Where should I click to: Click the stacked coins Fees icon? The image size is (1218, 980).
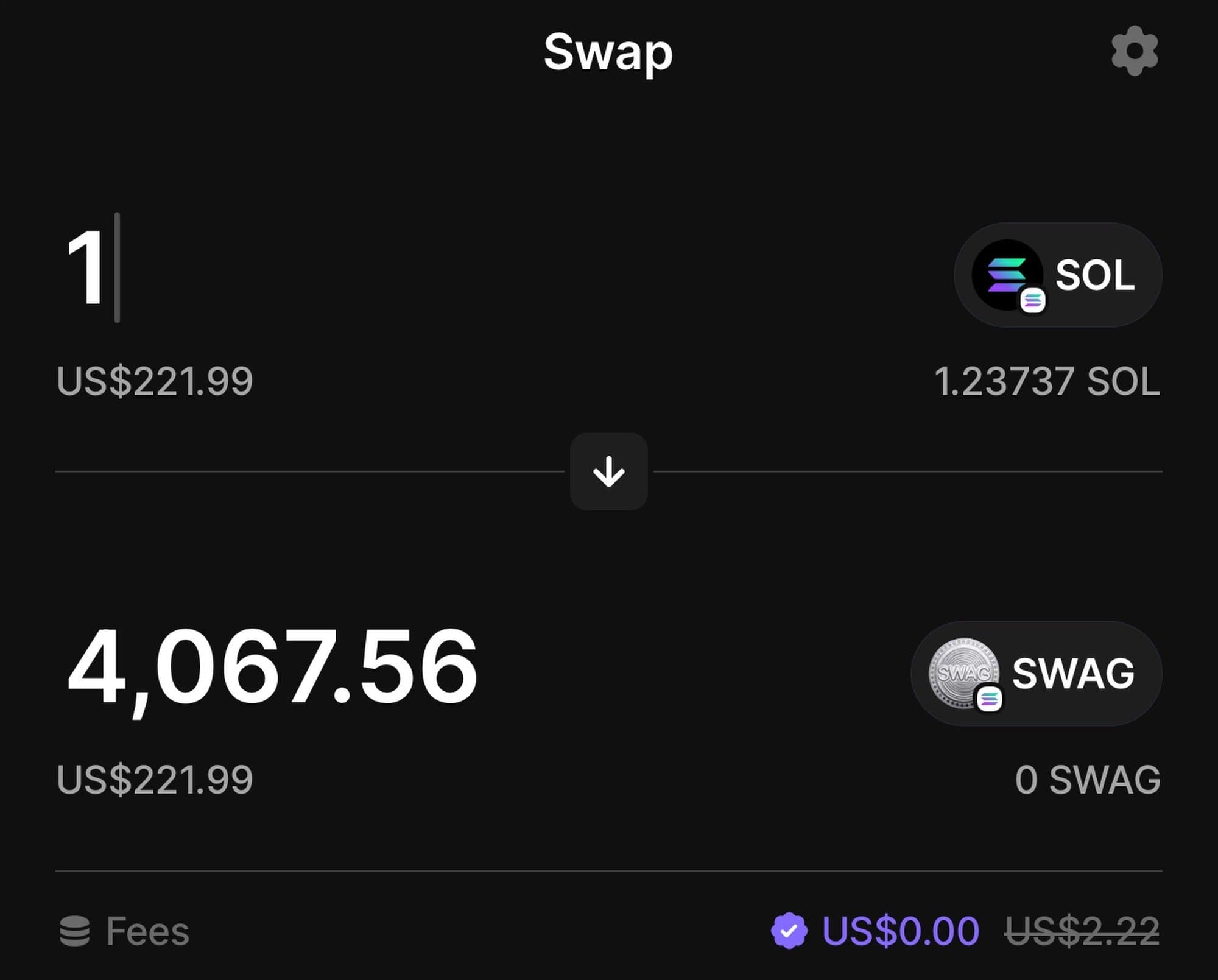pos(74,931)
